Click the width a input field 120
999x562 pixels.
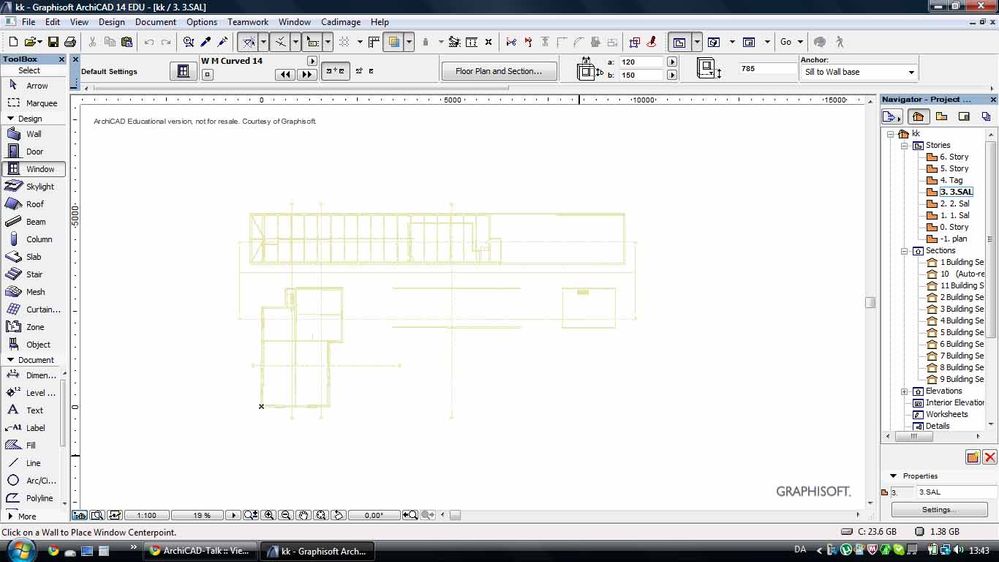click(x=642, y=62)
